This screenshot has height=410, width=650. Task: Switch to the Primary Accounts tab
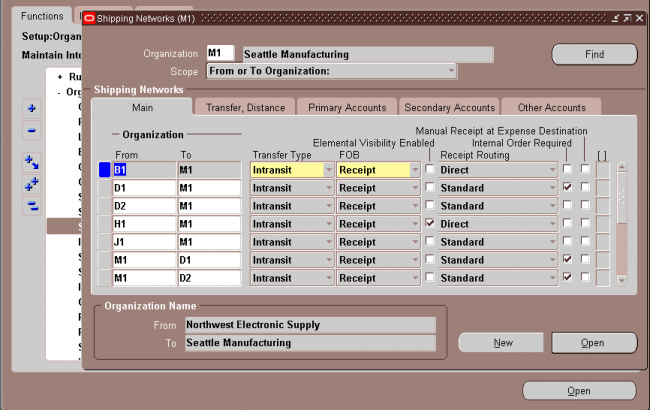point(347,107)
